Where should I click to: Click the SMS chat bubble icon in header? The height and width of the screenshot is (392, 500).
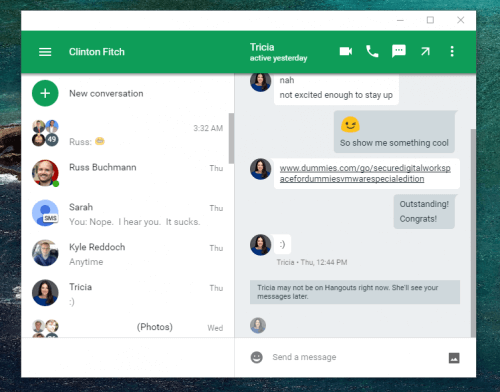pyautogui.click(x=399, y=51)
